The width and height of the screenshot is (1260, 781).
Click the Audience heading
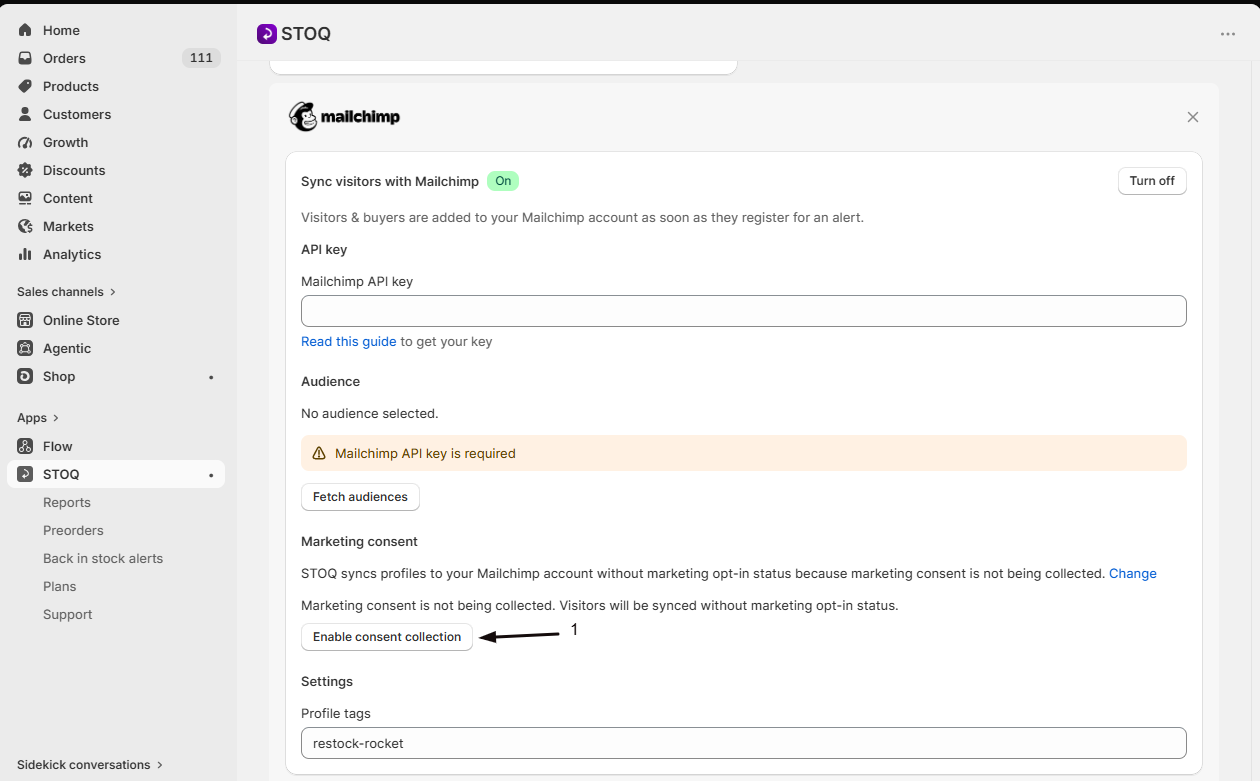(x=330, y=381)
